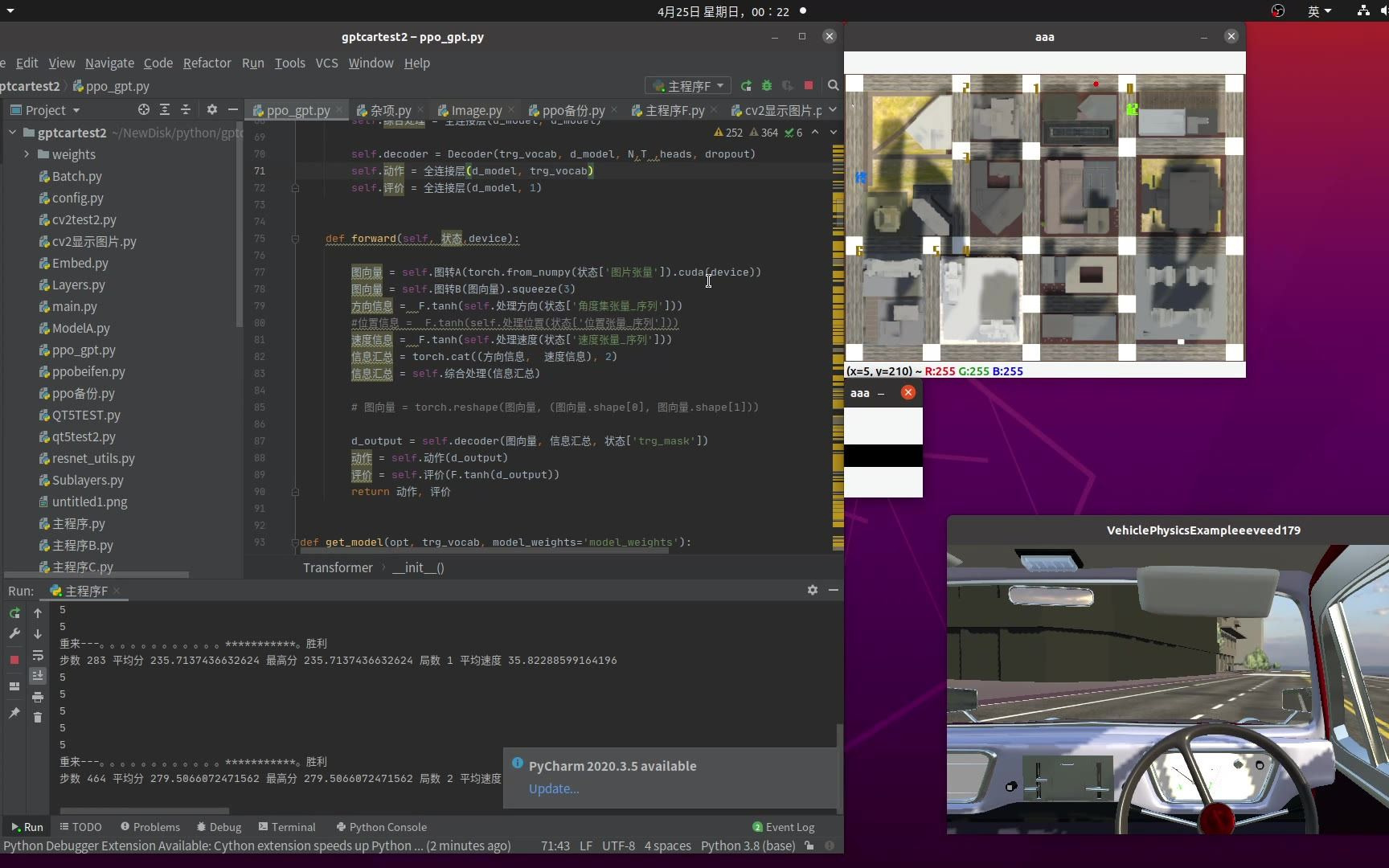
Task: Stop the running program from the top toolbar
Action: pos(809,86)
